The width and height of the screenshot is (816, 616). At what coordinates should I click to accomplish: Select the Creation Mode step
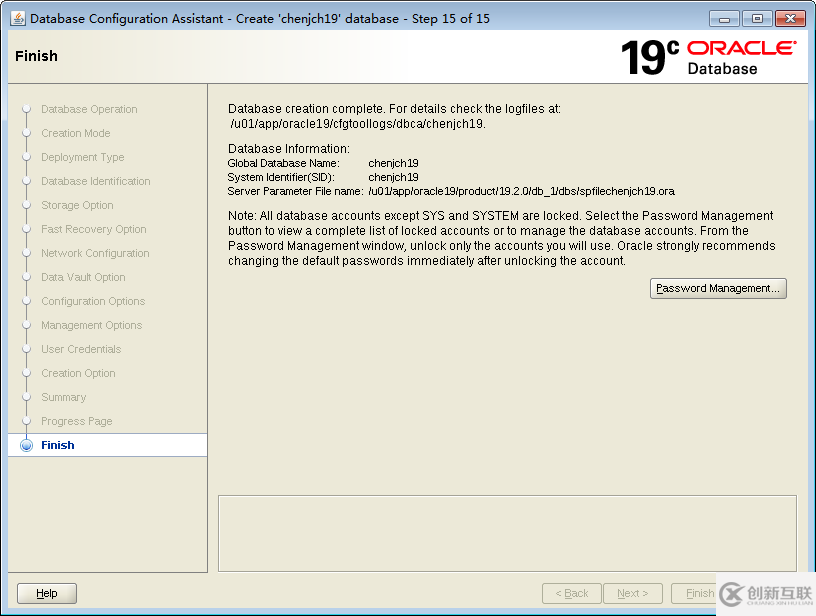pyautogui.click(x=75, y=133)
